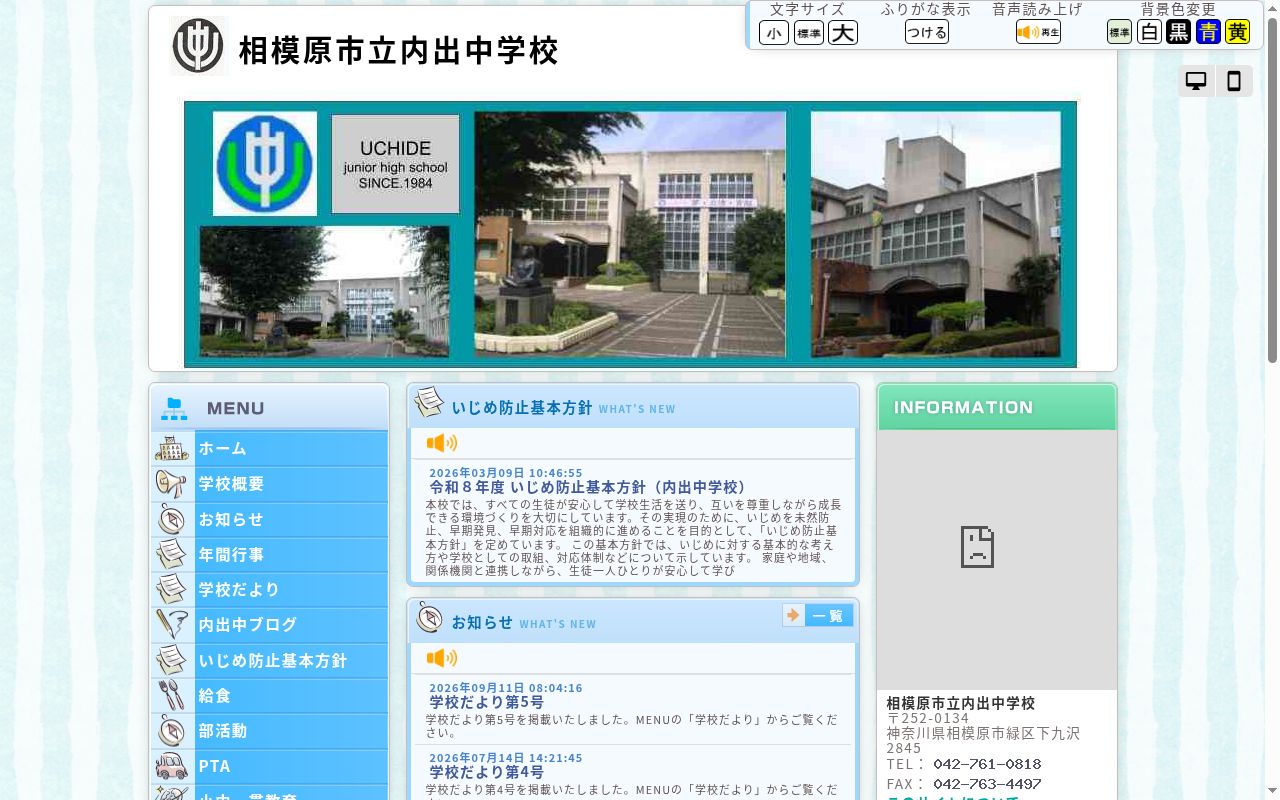1280x800 pixels.
Task: Change background color to yellow (黄)
Action: 1238,32
